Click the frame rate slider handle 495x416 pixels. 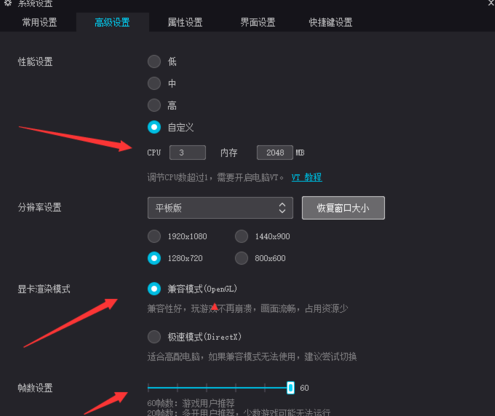[291, 388]
